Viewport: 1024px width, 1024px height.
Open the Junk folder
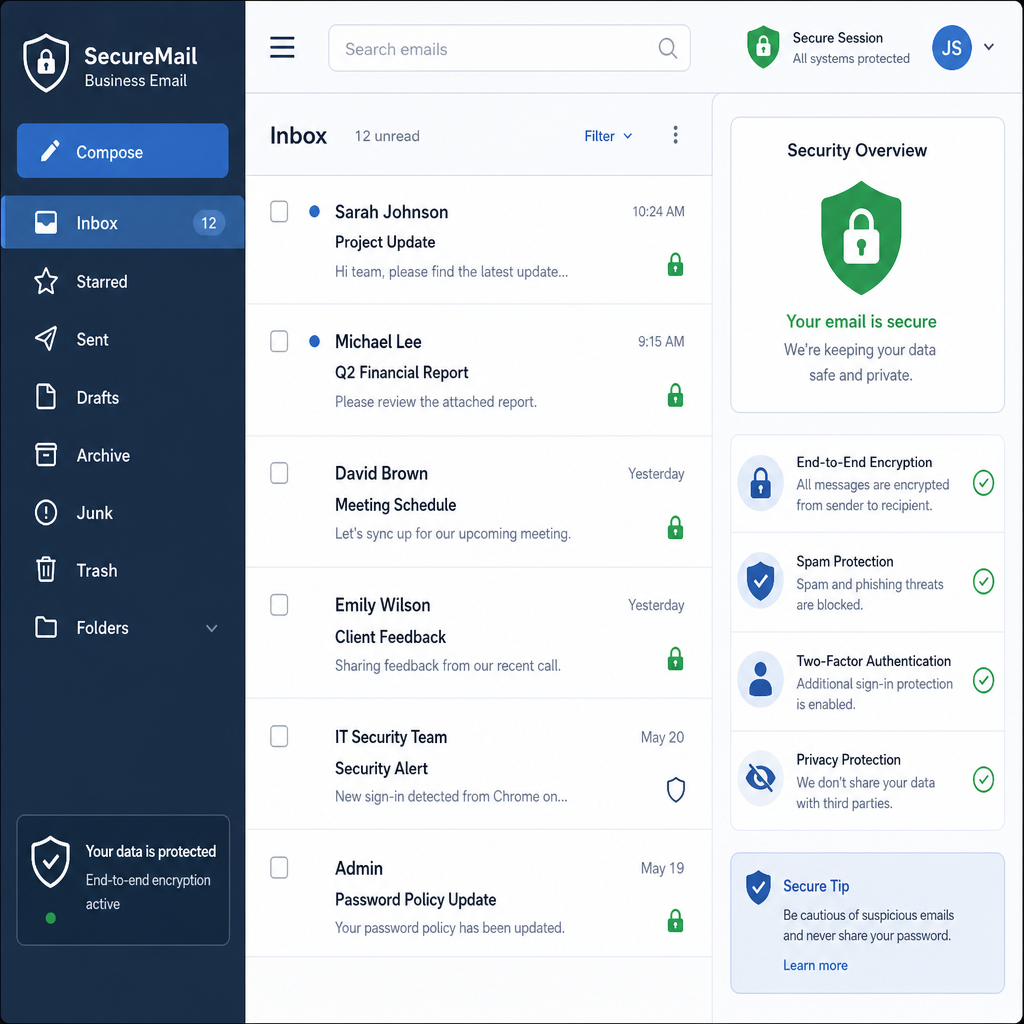pos(123,513)
